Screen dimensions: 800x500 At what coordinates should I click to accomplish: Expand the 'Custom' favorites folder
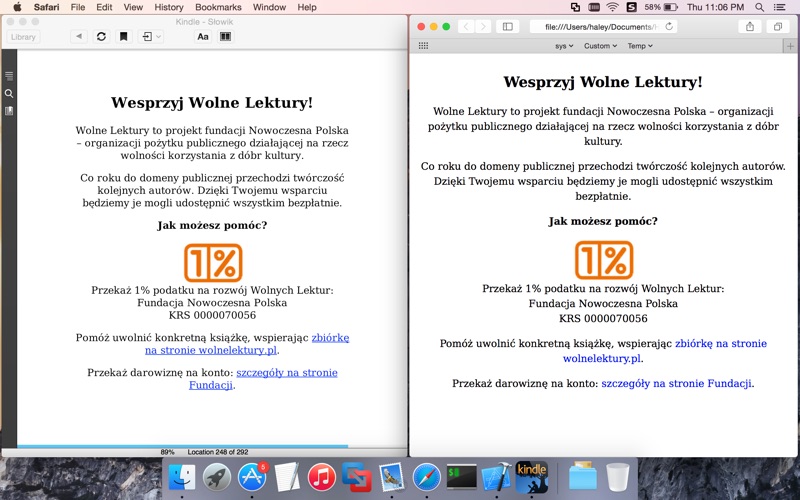(x=600, y=46)
